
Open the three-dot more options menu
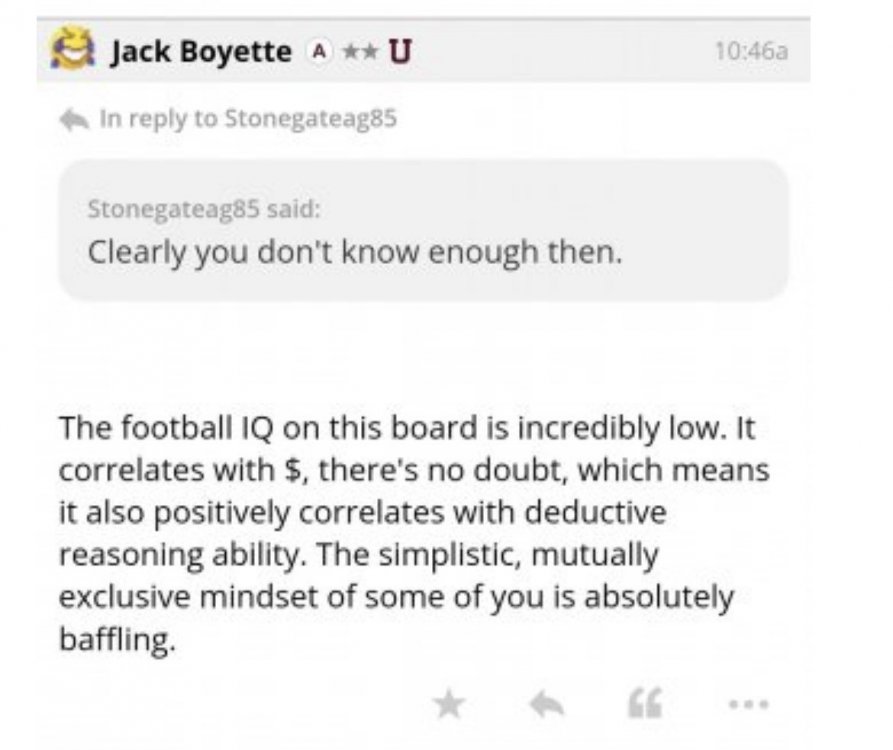point(748,705)
